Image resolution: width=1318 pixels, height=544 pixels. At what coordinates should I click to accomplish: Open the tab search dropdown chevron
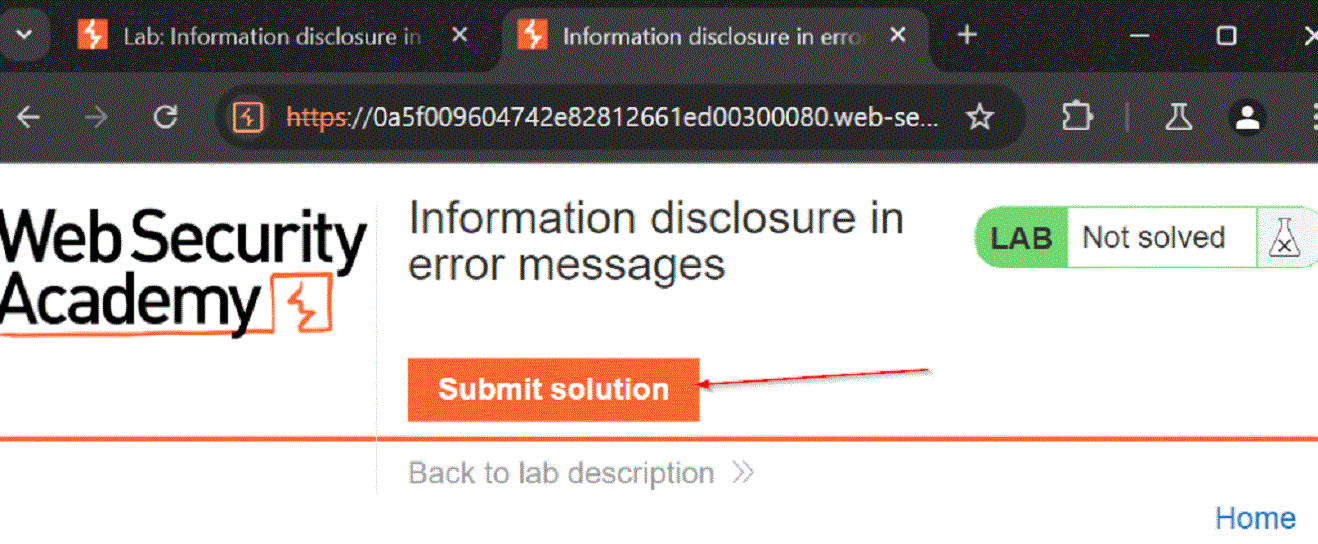24,34
